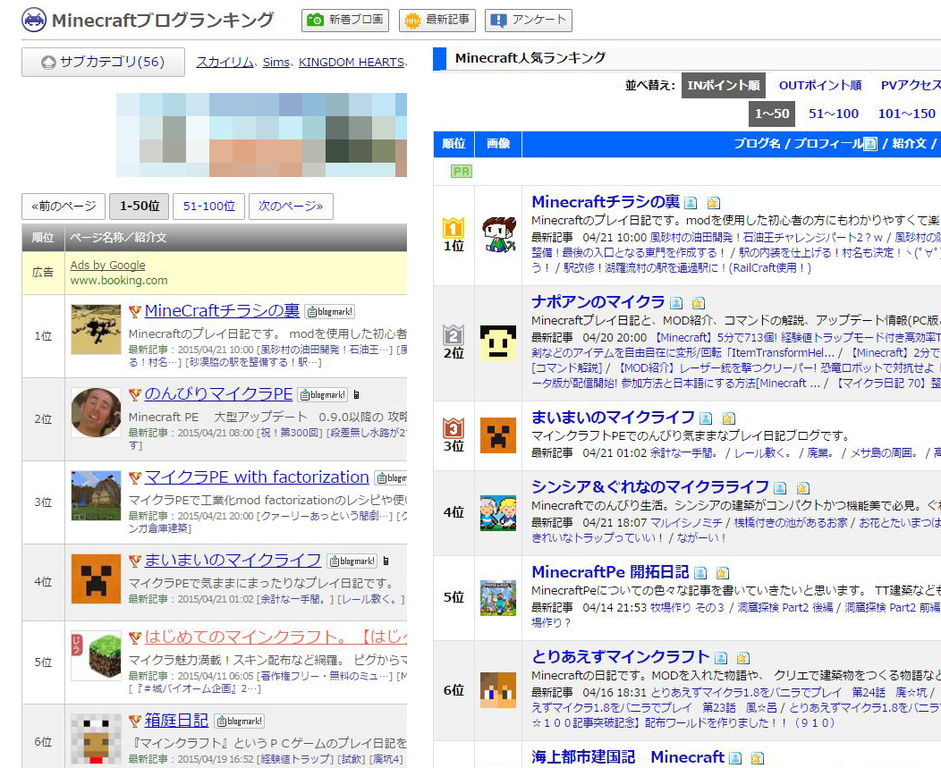Open ナポアンのマイクラ blog link
Image resolution: width=941 pixels, height=768 pixels.
(598, 302)
